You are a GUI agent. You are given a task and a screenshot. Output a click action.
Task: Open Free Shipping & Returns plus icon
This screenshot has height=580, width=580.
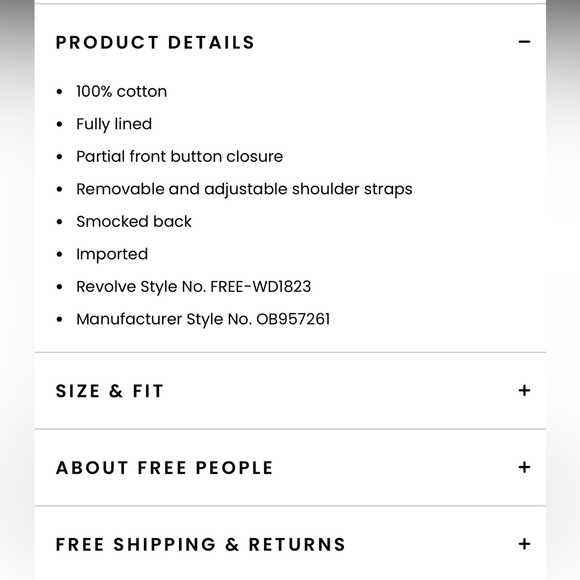[x=524, y=544]
